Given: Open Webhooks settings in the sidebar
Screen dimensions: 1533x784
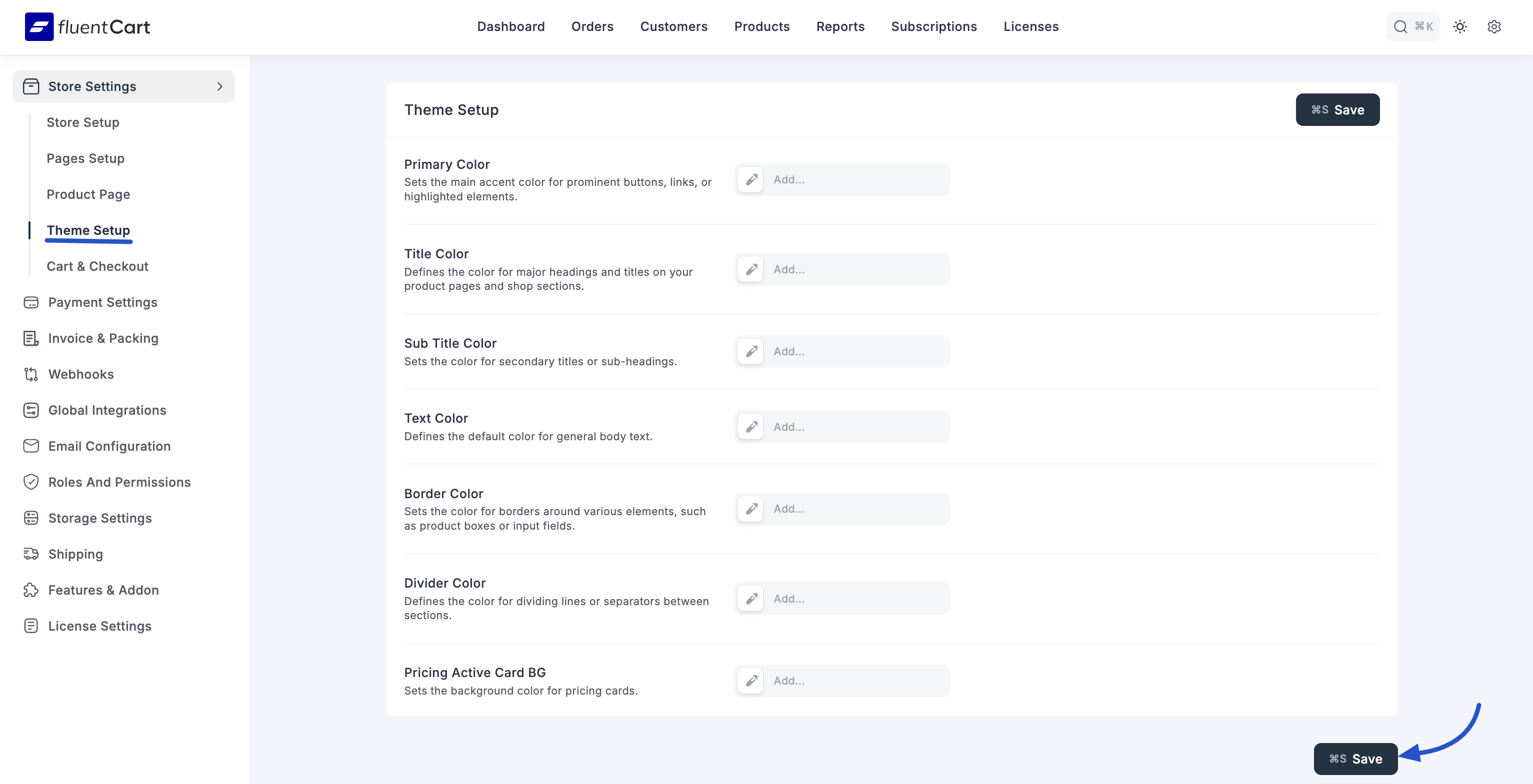Looking at the screenshot, I should (x=81, y=374).
